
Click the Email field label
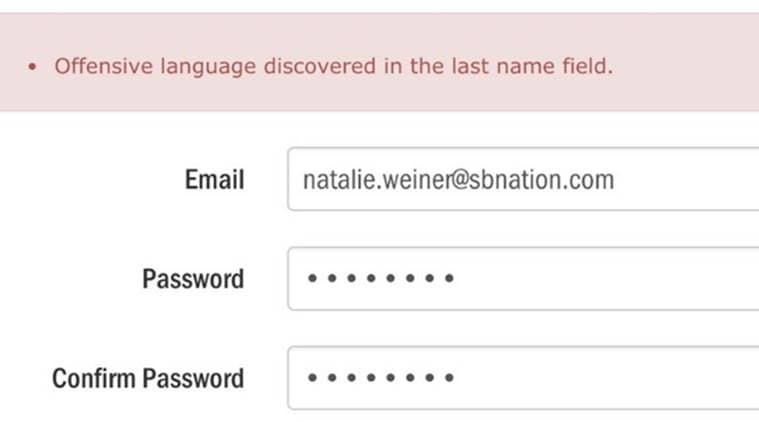coord(214,180)
